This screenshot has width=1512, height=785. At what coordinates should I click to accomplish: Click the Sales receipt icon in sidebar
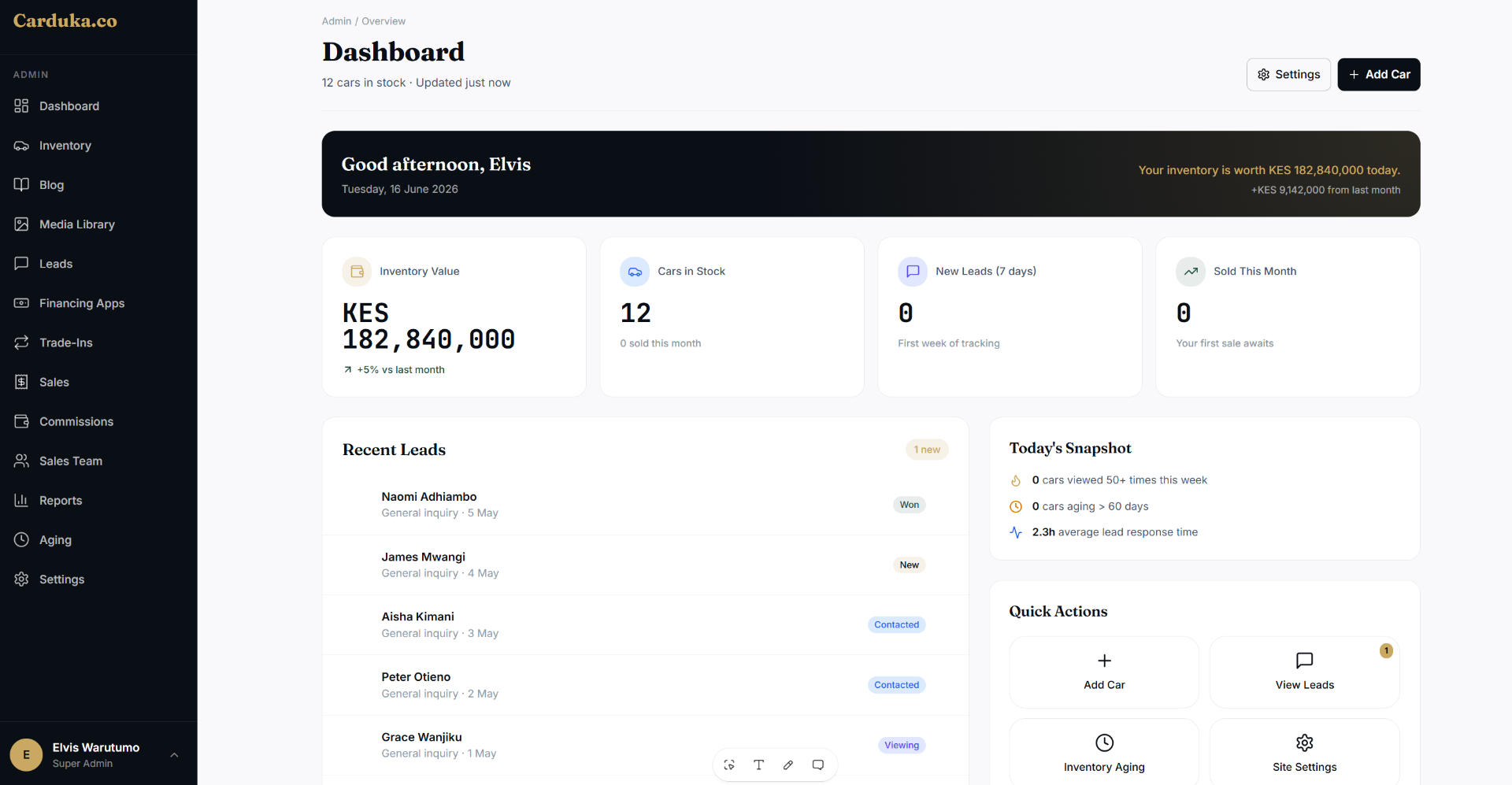tap(21, 382)
